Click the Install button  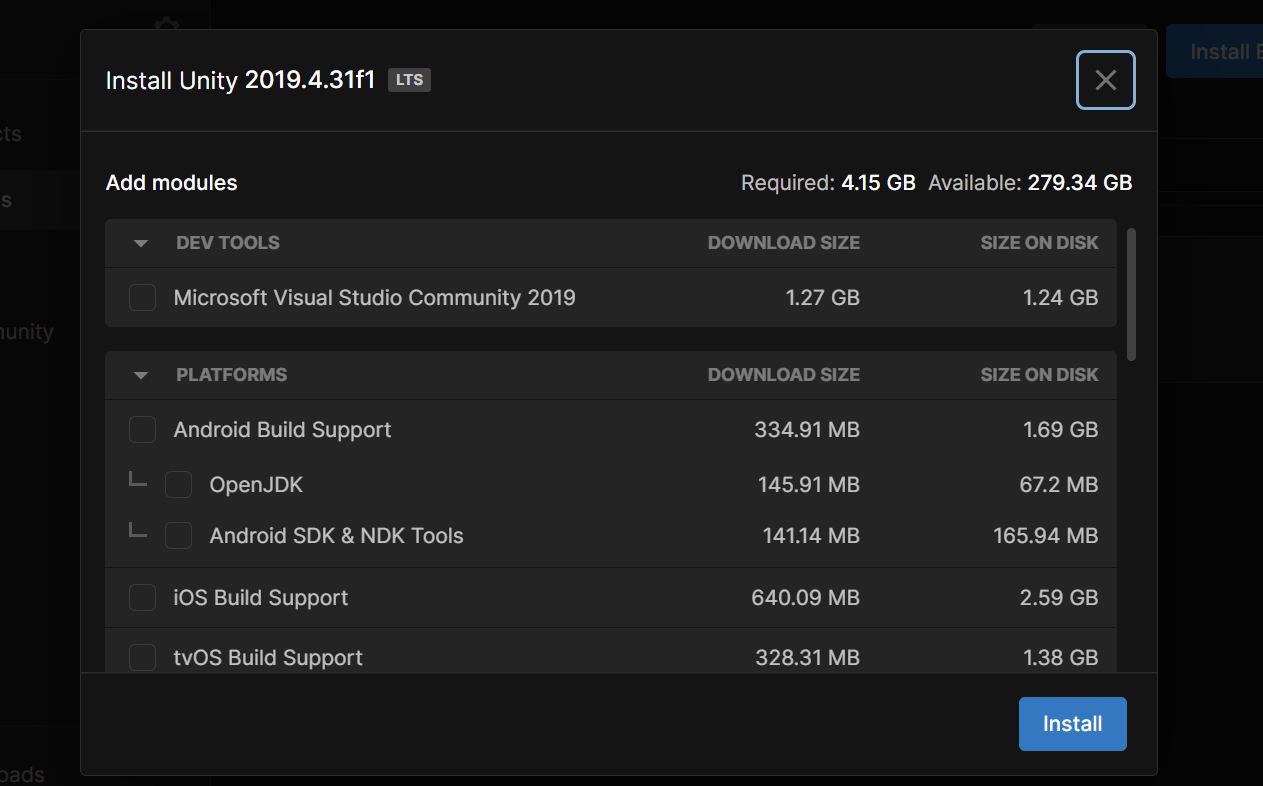[x=1072, y=723]
